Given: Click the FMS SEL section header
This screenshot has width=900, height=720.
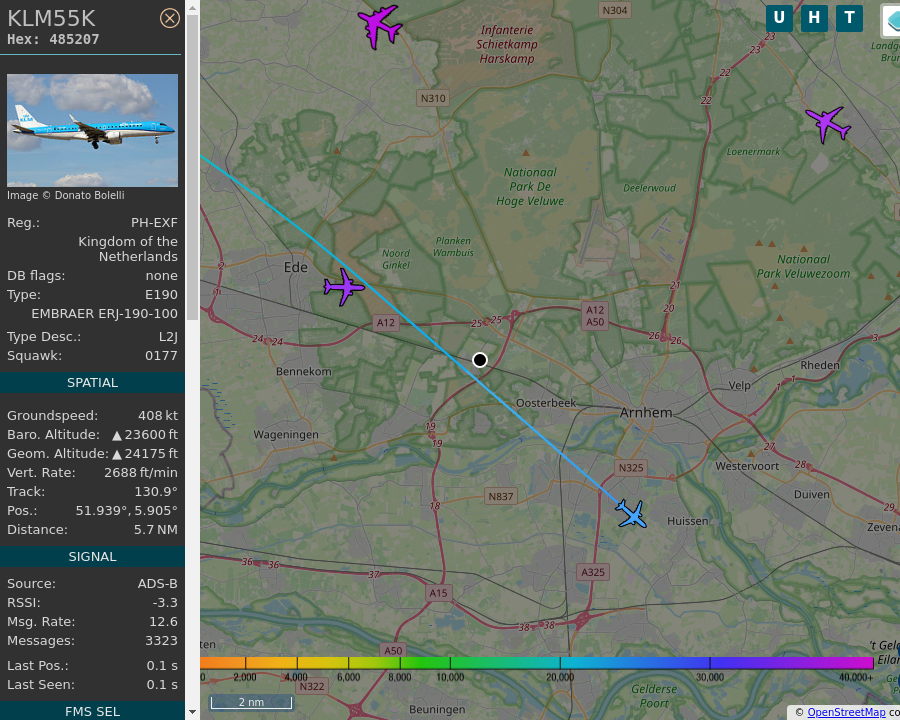Looking at the screenshot, I should coord(92,711).
